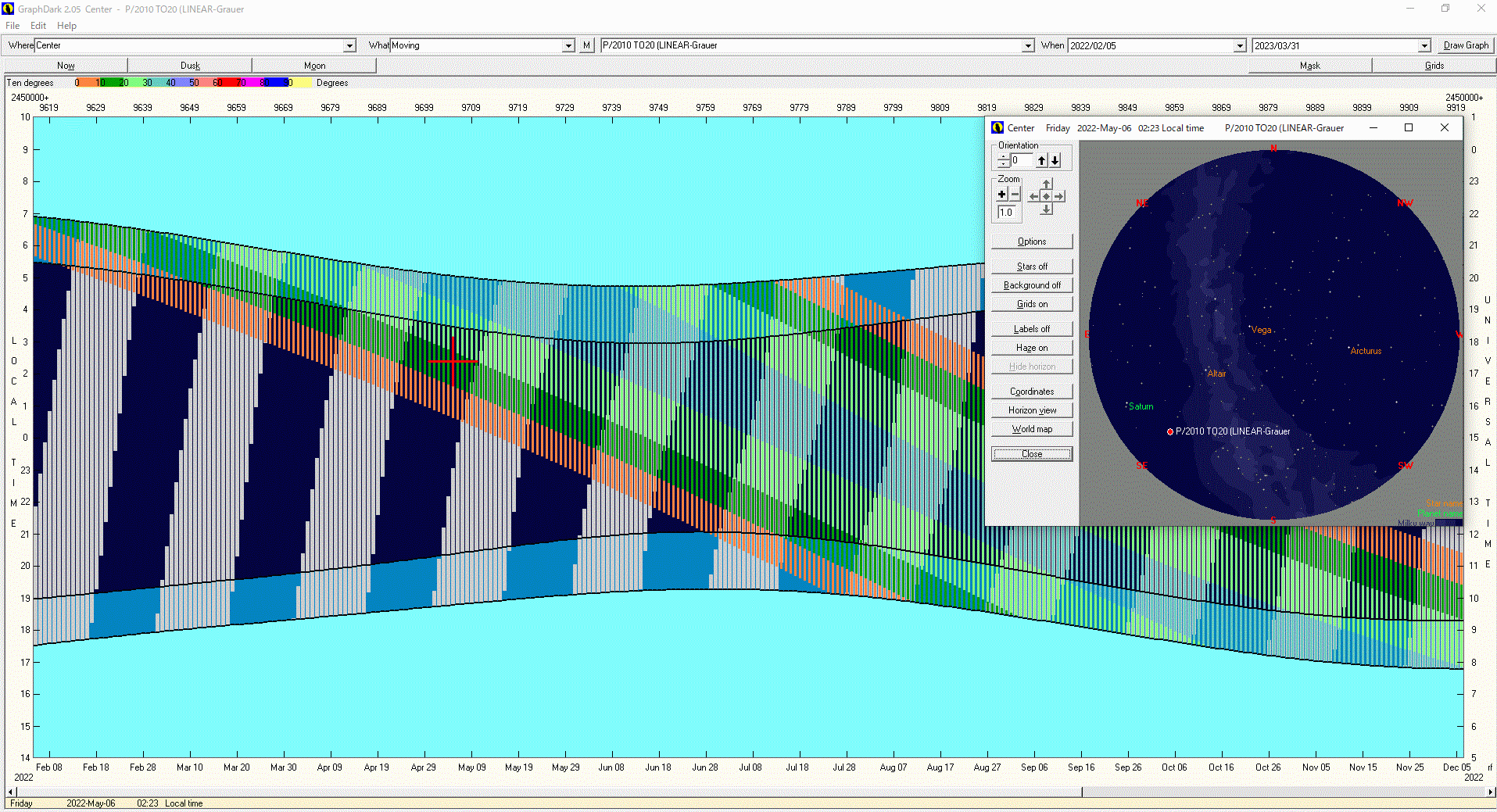This screenshot has width=1497, height=812.
Task: Open the end date 2023/03/31 dropdown
Action: tap(1424, 45)
